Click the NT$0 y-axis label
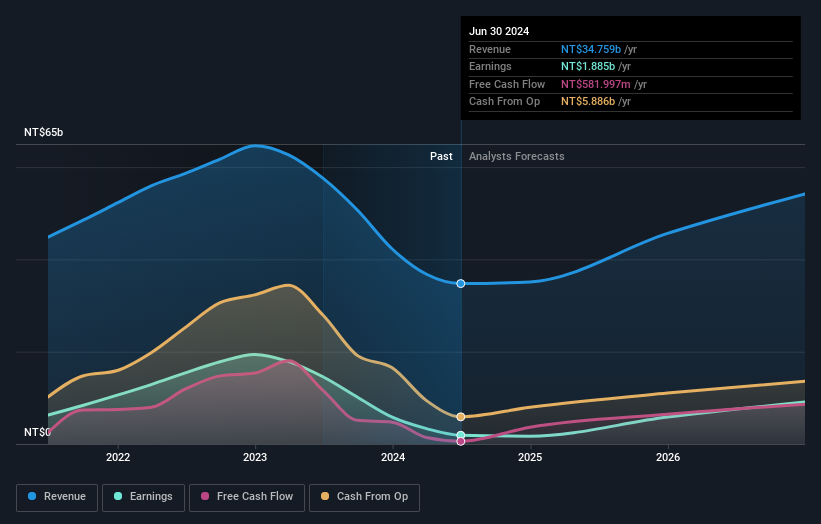Viewport: 821px width, 524px height. click(x=37, y=432)
